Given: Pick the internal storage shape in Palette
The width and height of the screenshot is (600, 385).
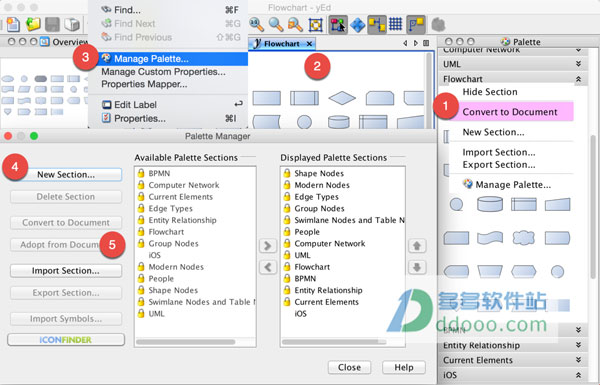Looking at the screenshot, I should tap(523, 204).
